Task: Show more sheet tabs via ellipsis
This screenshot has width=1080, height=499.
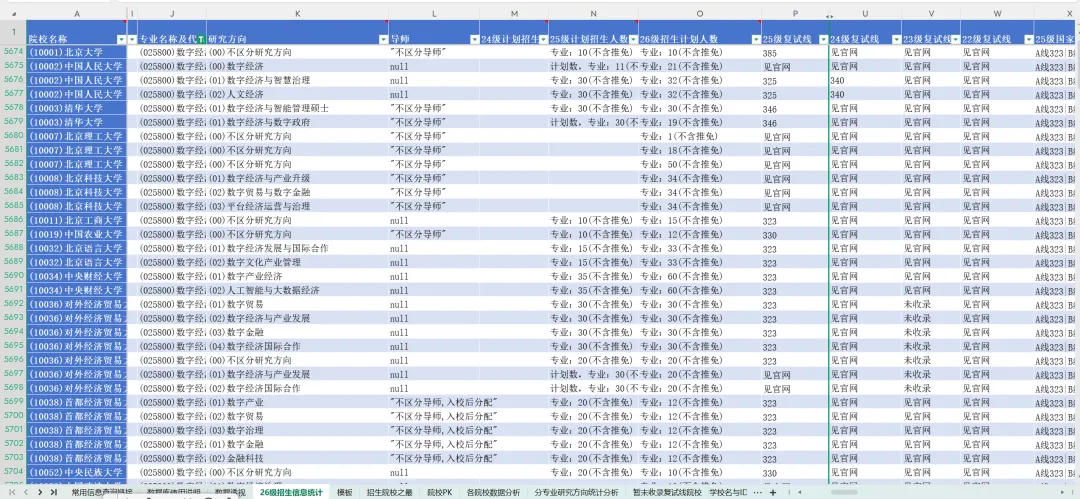Action: [x=758, y=492]
